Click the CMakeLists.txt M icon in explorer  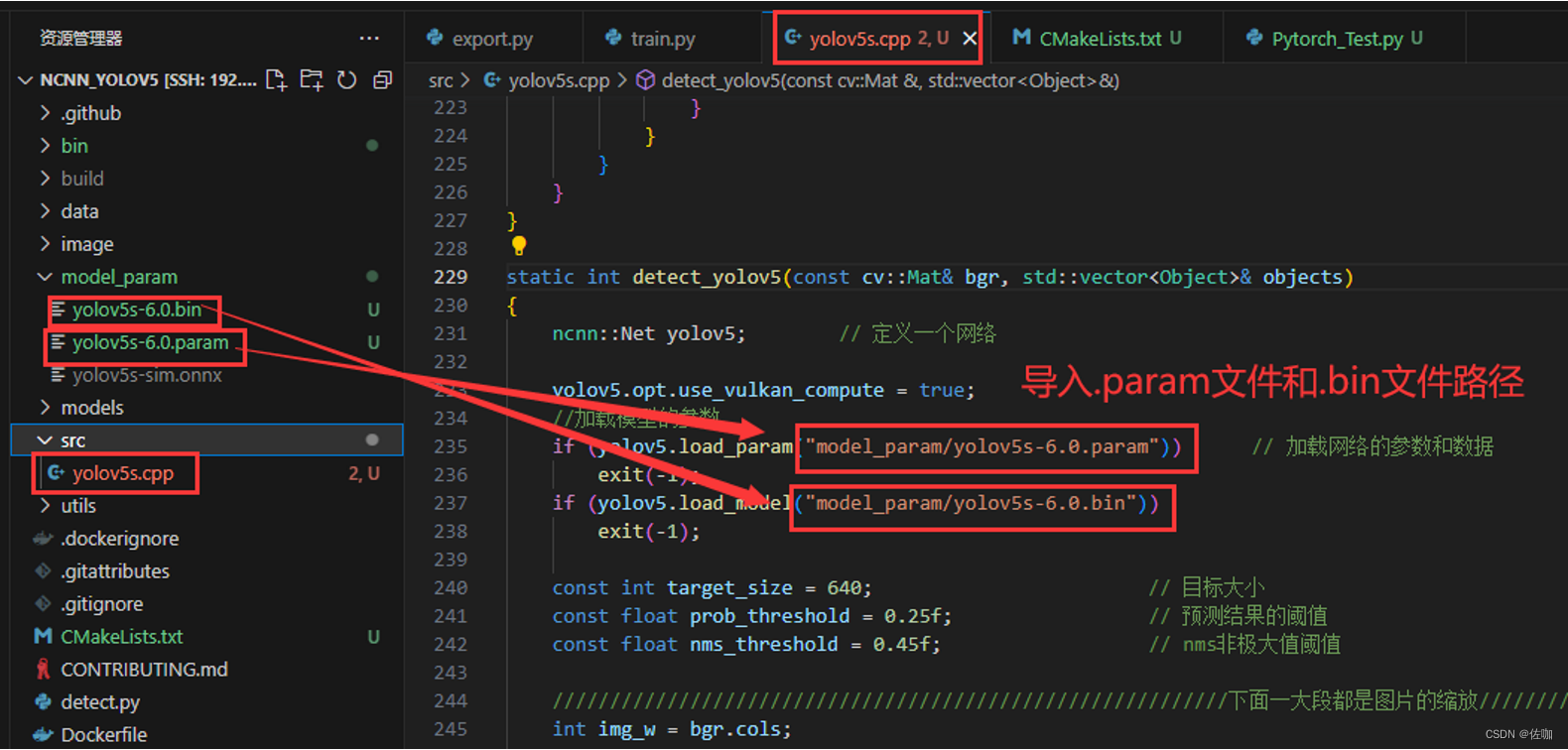tap(43, 637)
